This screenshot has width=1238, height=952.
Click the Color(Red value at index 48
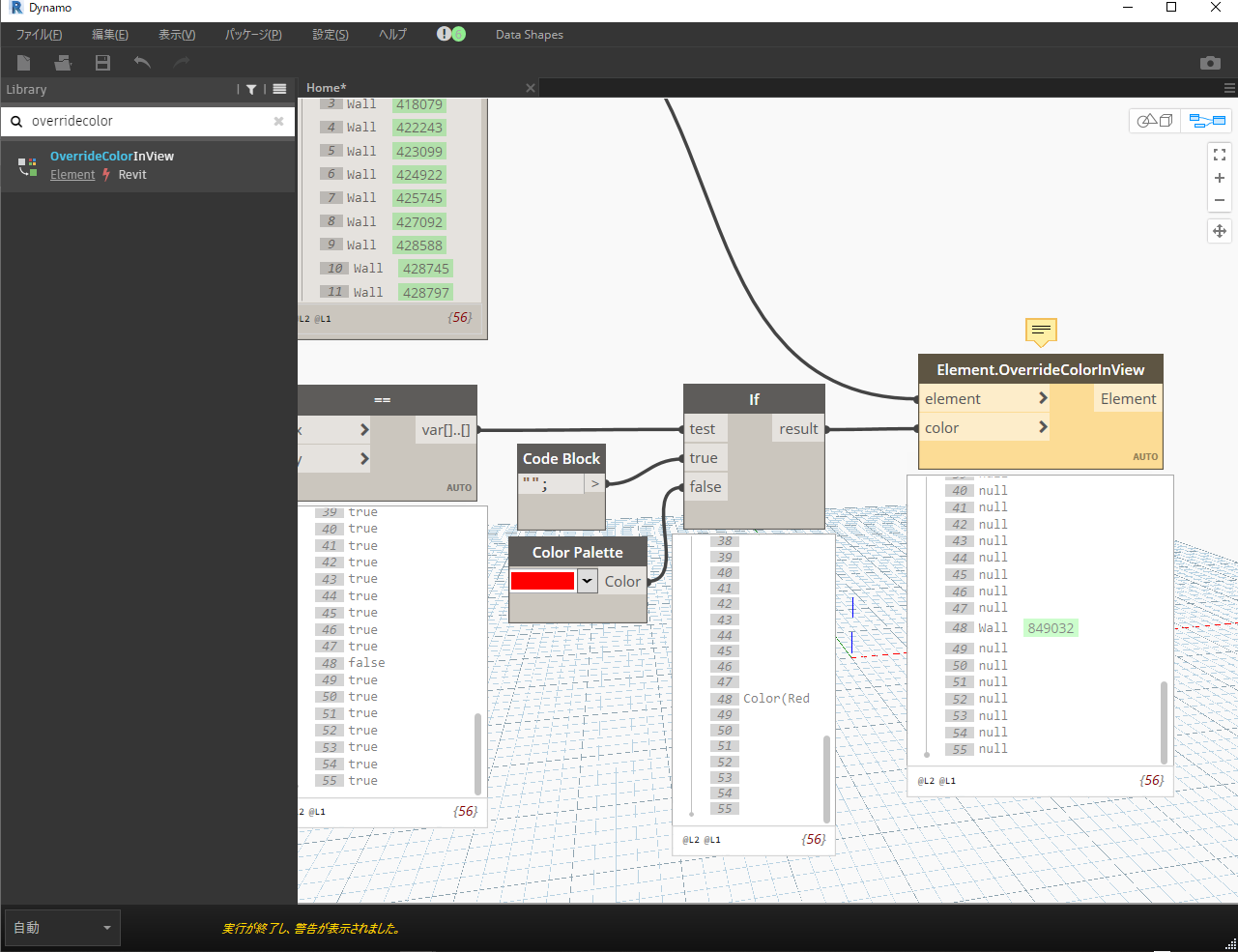click(x=776, y=699)
